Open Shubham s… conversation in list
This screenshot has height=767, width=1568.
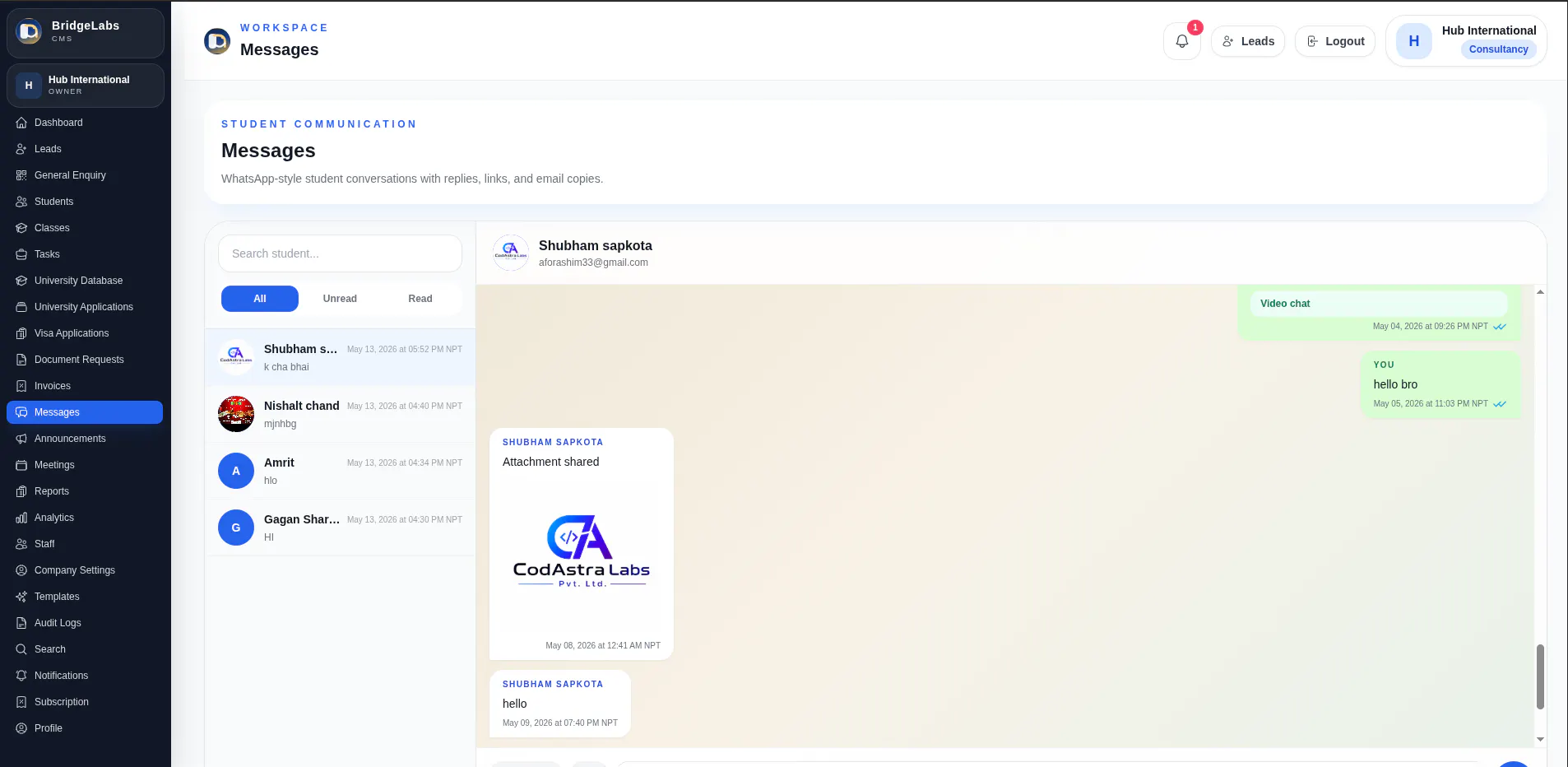[x=340, y=357]
